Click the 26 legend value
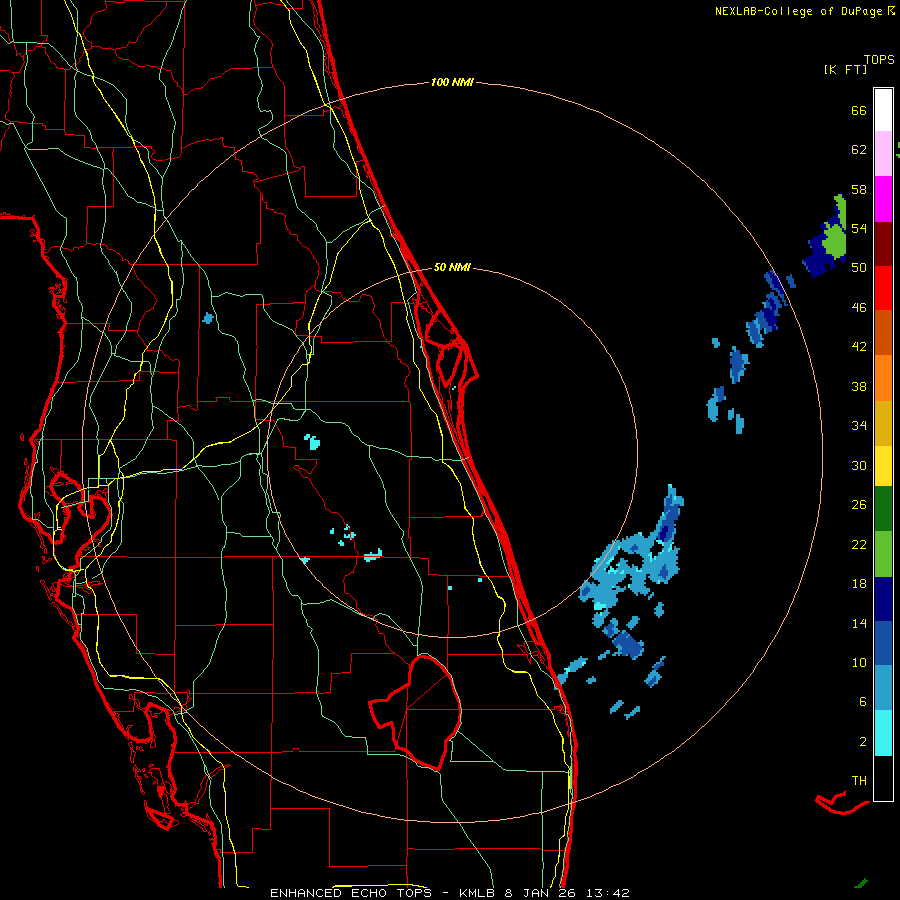The height and width of the screenshot is (900, 900). (859, 505)
